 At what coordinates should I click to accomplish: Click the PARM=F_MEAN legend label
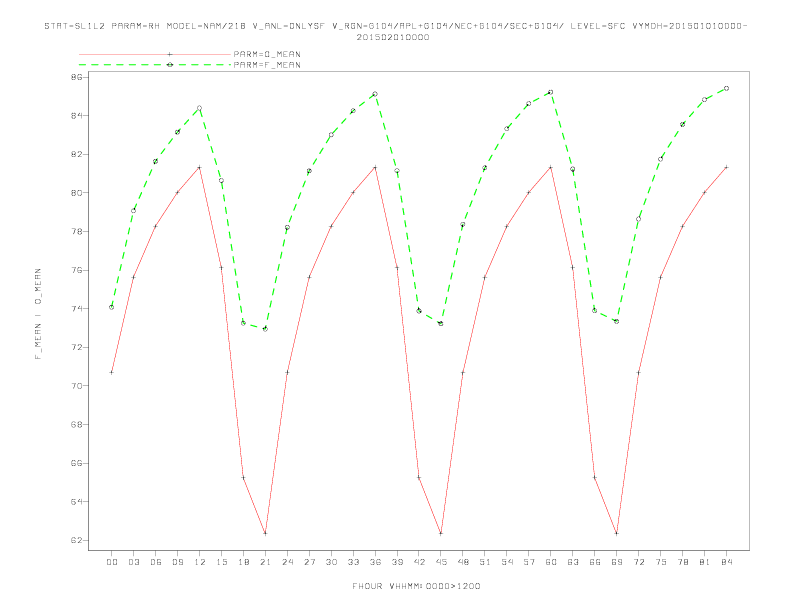click(x=267, y=65)
